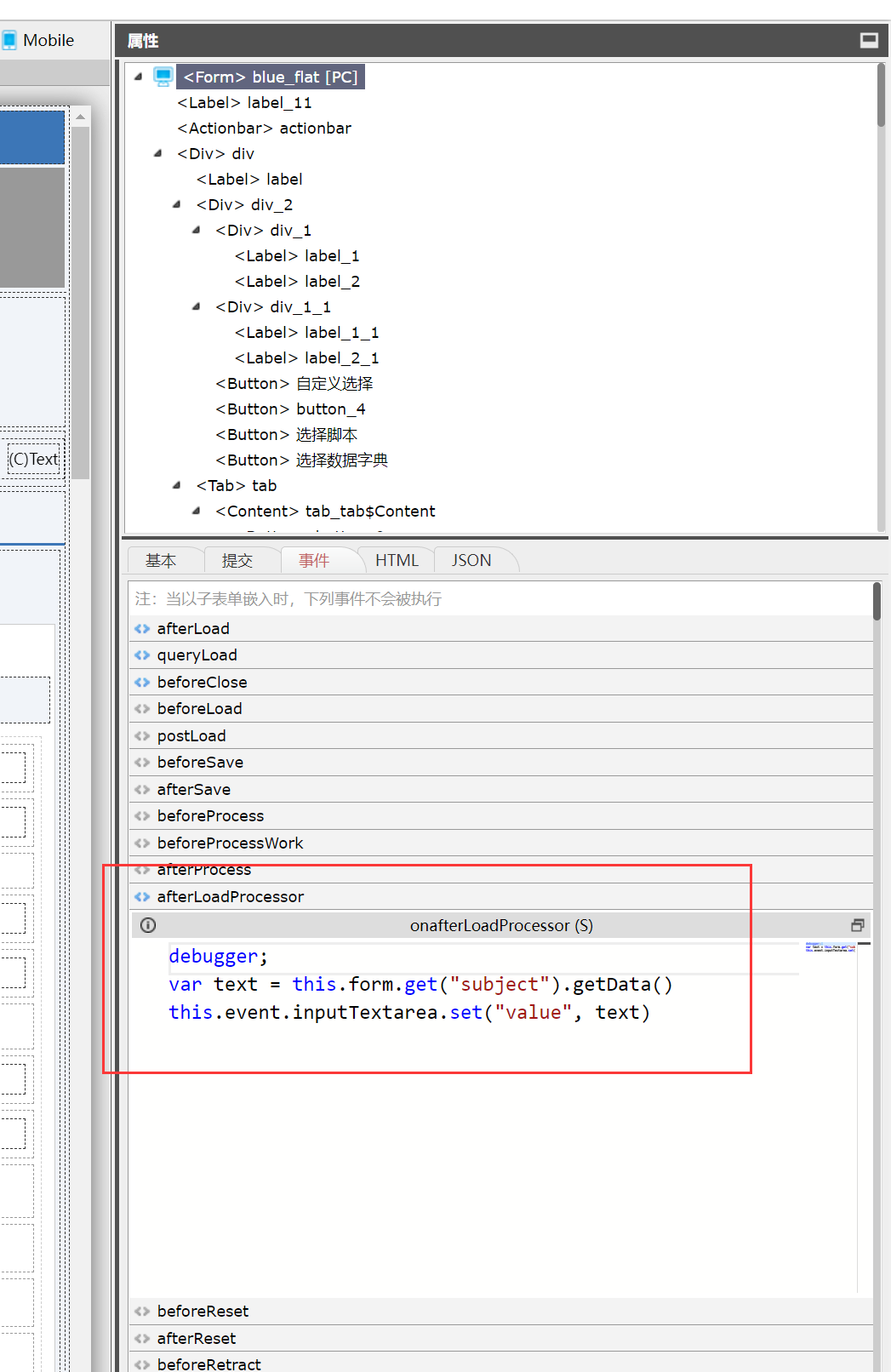The width and height of the screenshot is (891, 1372).
Task: Collapse the Tab tab tree node
Action: click(x=177, y=485)
